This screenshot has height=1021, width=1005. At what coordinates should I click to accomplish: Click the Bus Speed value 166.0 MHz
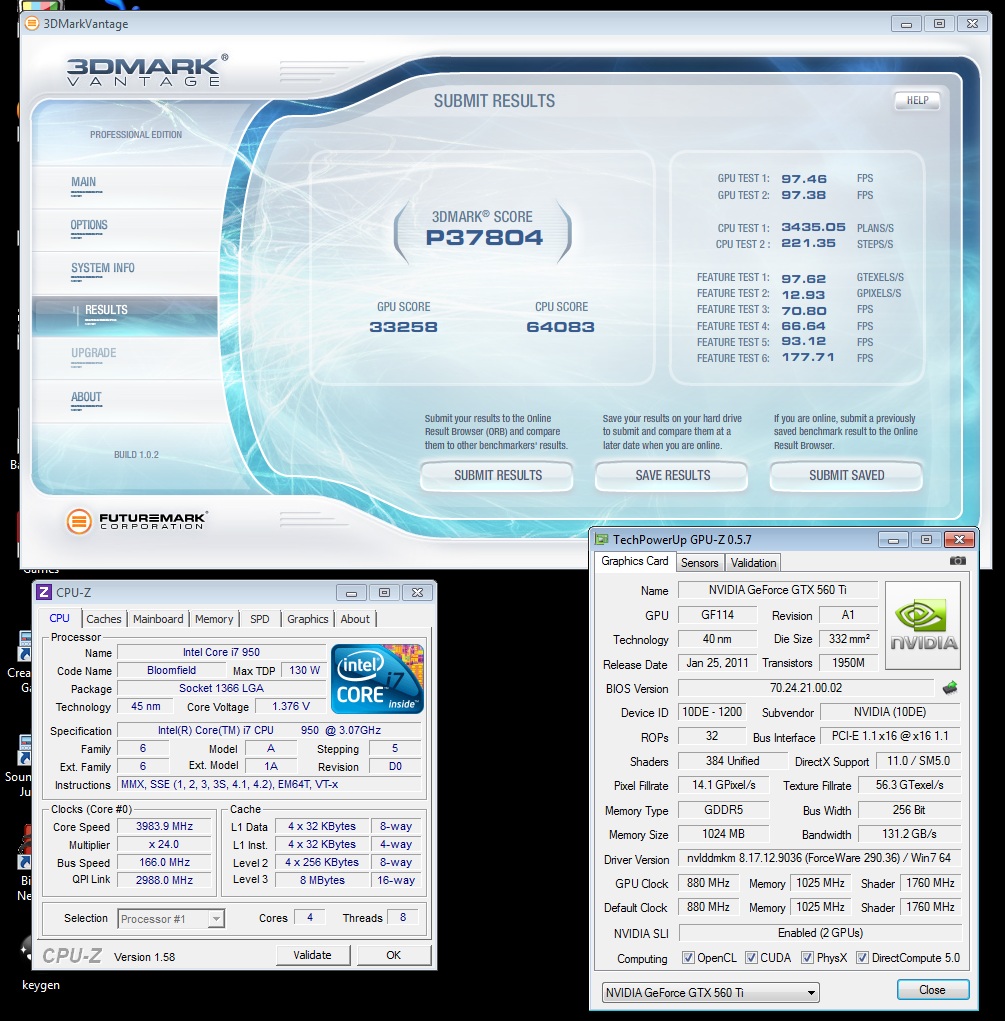pos(165,862)
